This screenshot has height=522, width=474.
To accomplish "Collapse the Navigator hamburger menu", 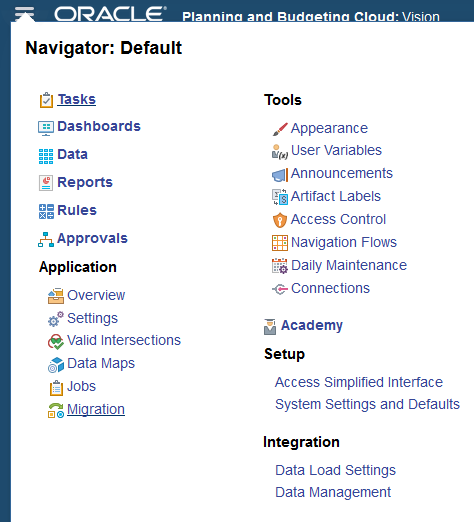I will (x=24, y=14).
